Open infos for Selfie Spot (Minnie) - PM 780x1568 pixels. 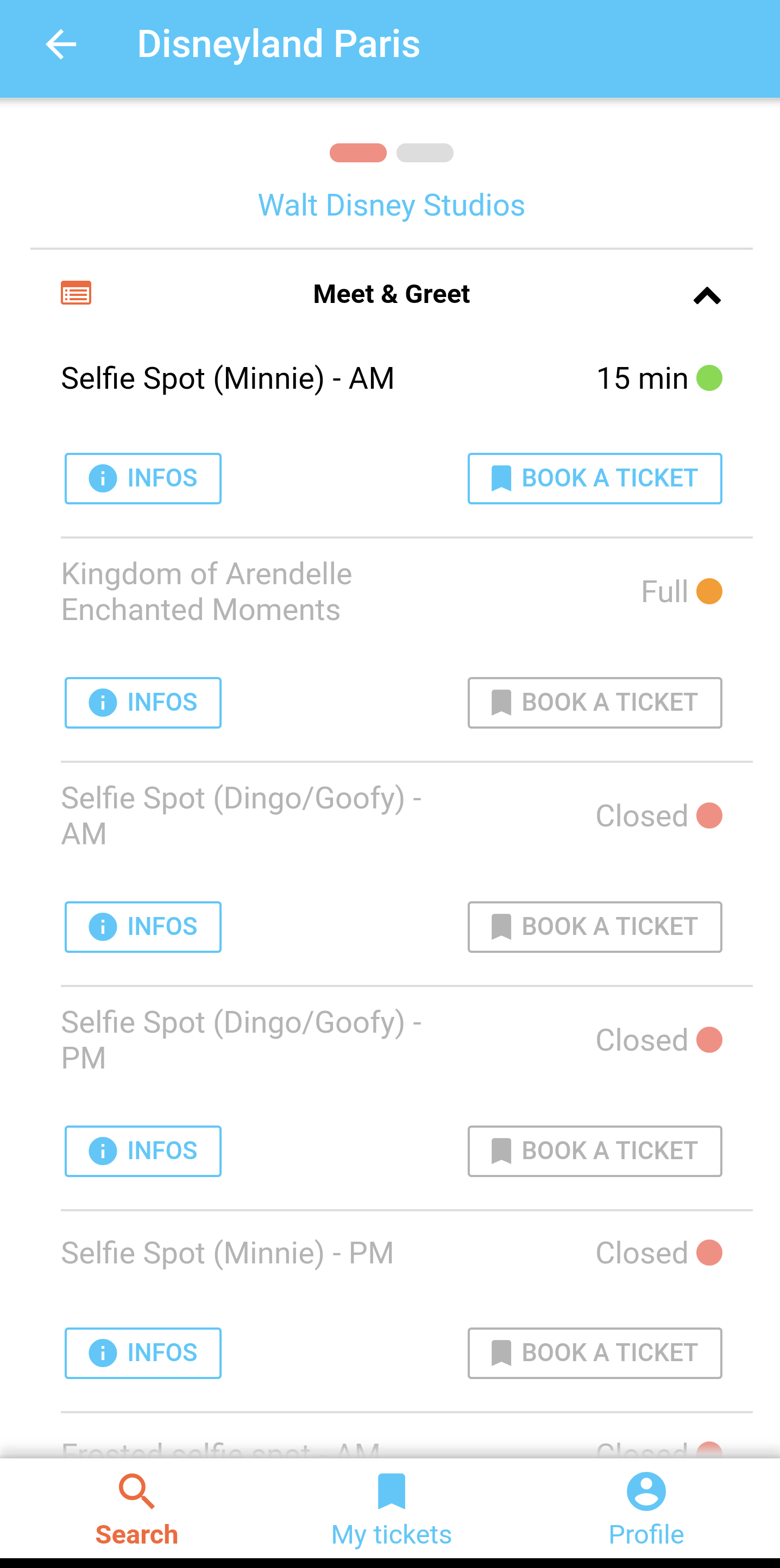tap(143, 1352)
